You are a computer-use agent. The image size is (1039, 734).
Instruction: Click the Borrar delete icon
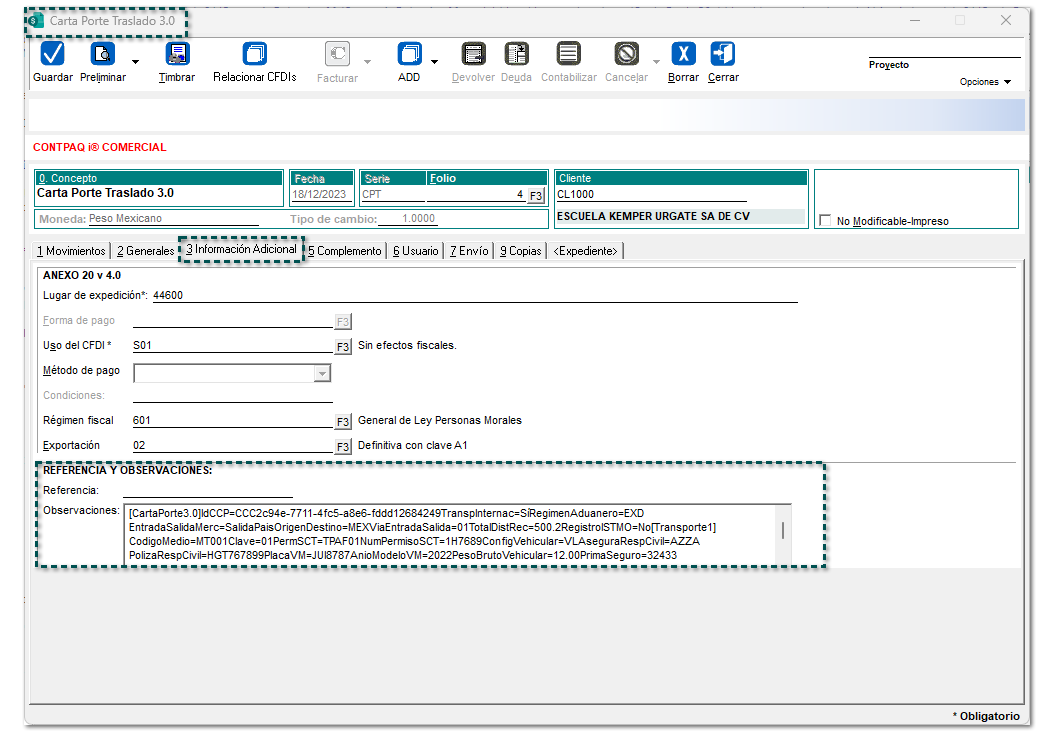point(683,55)
